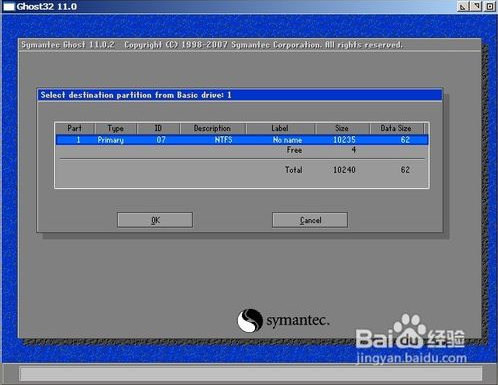Open the jingyan.baidu.com watermark link
This screenshot has height=385, width=498.
click(x=411, y=358)
